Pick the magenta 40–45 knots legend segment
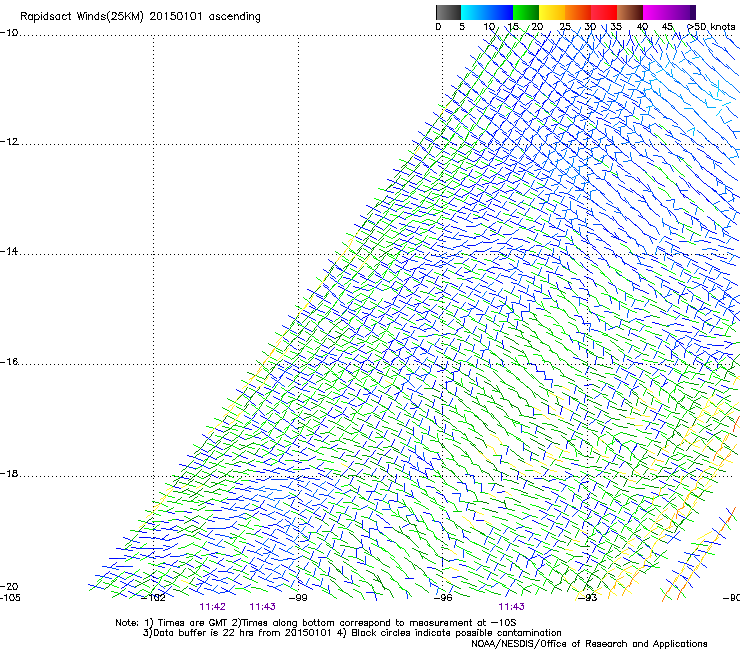740x650 pixels. coord(656,12)
